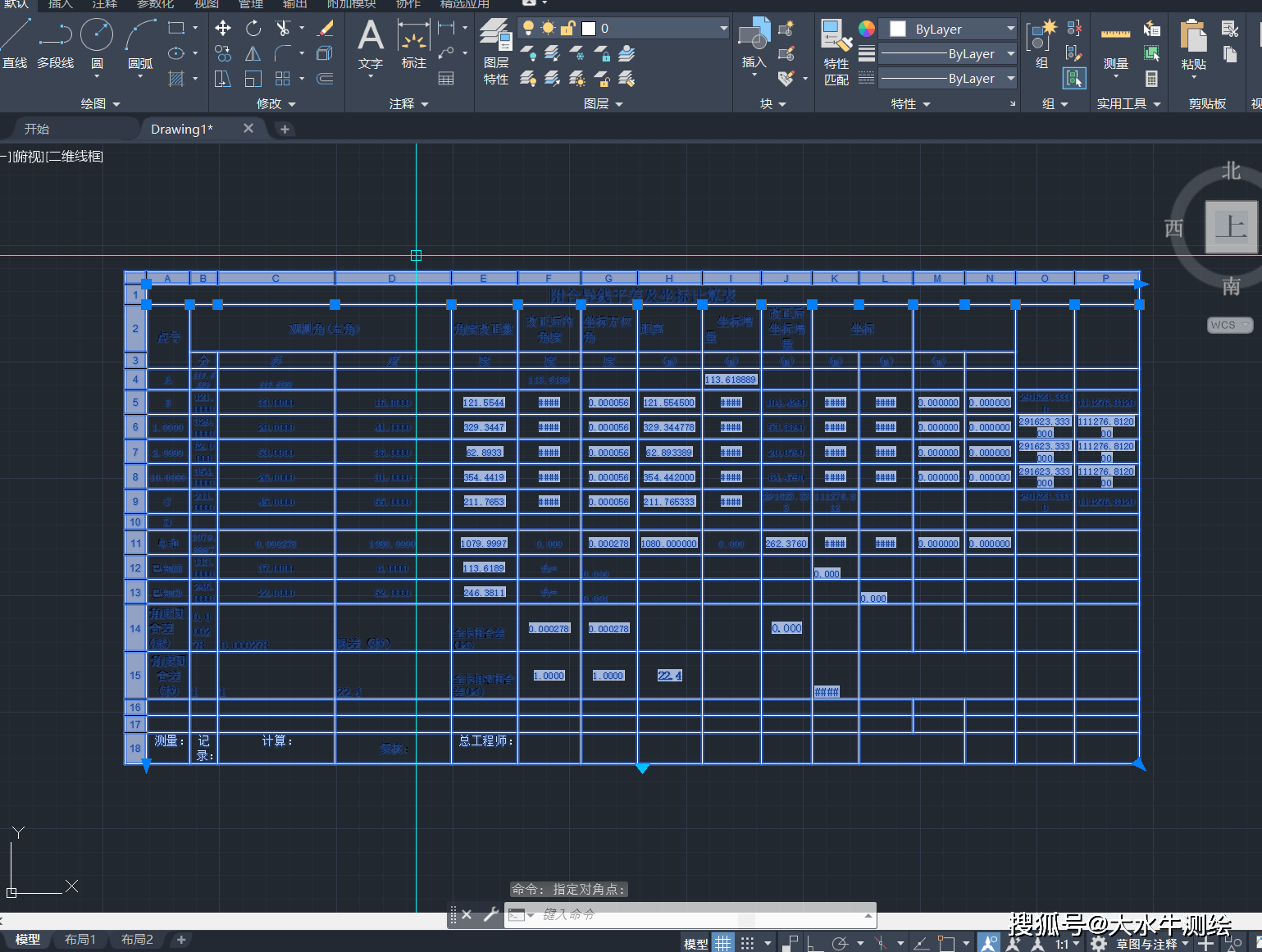Open the Quick Calculator icon

[x=1152, y=79]
